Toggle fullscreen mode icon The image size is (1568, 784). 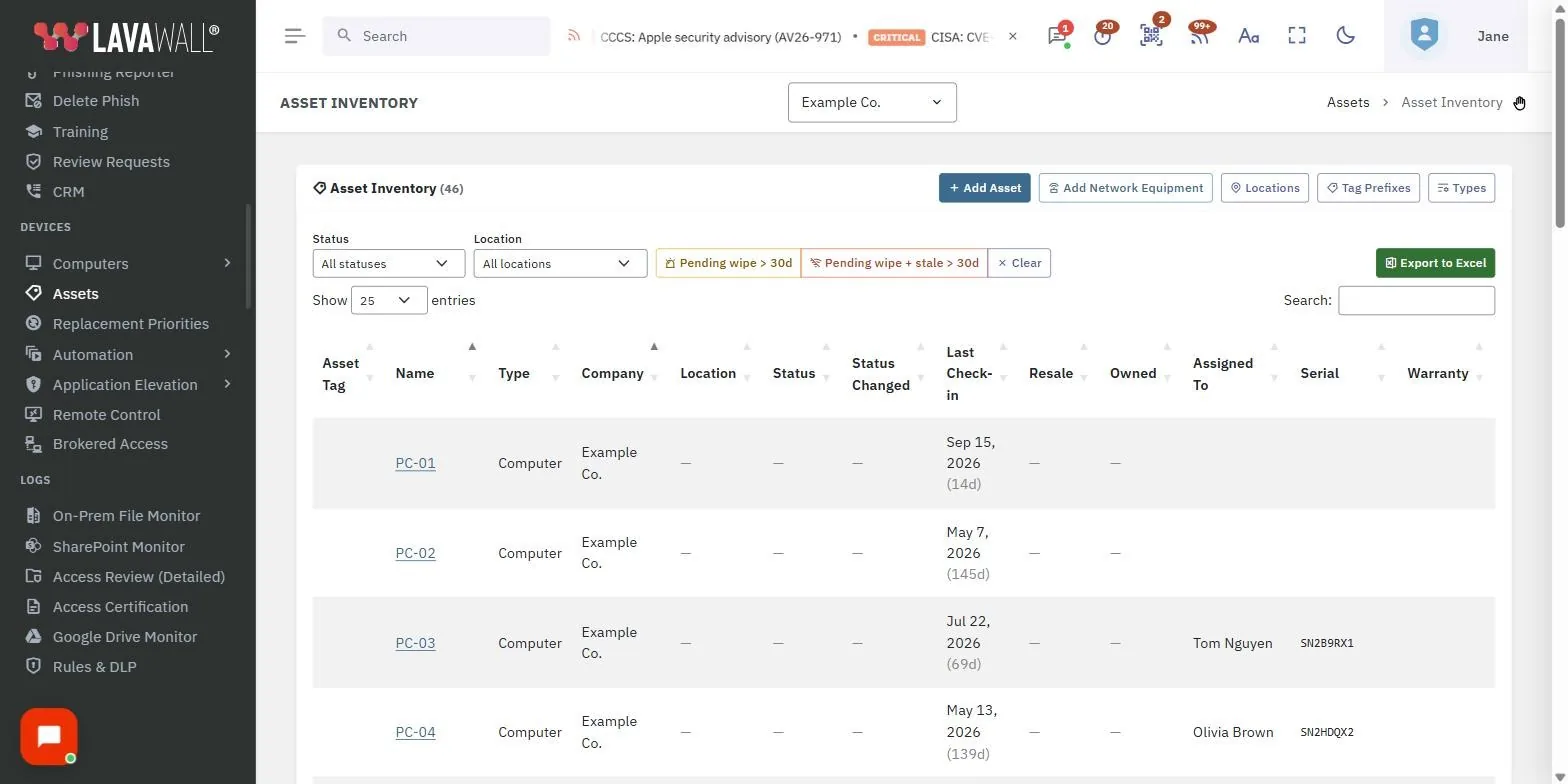pos(1297,36)
